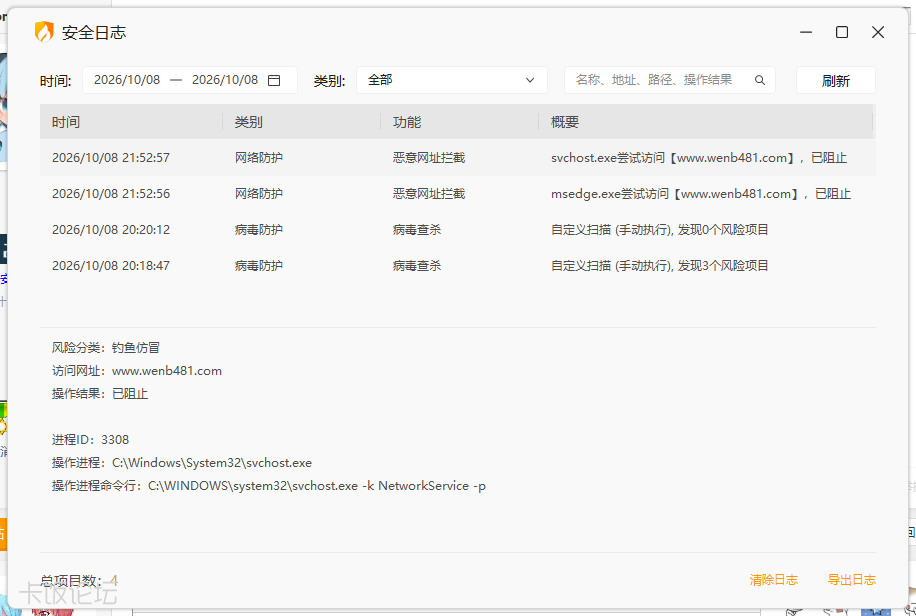Click the 进程ID: 3308 detail line

pos(91,439)
